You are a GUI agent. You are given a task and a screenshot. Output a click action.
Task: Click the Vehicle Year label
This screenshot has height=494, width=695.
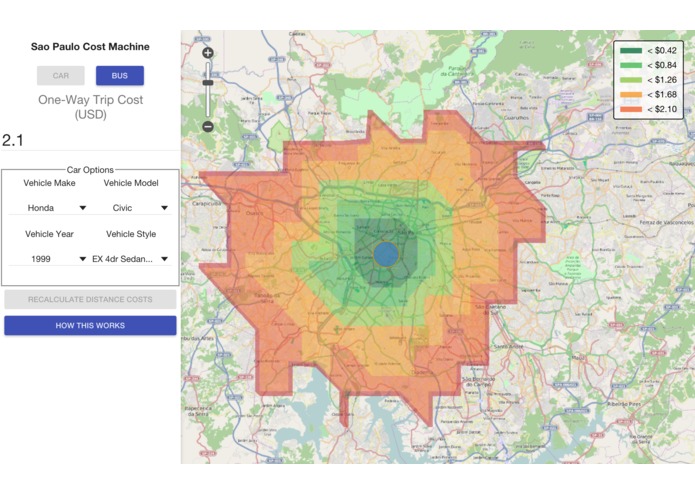coord(49,234)
